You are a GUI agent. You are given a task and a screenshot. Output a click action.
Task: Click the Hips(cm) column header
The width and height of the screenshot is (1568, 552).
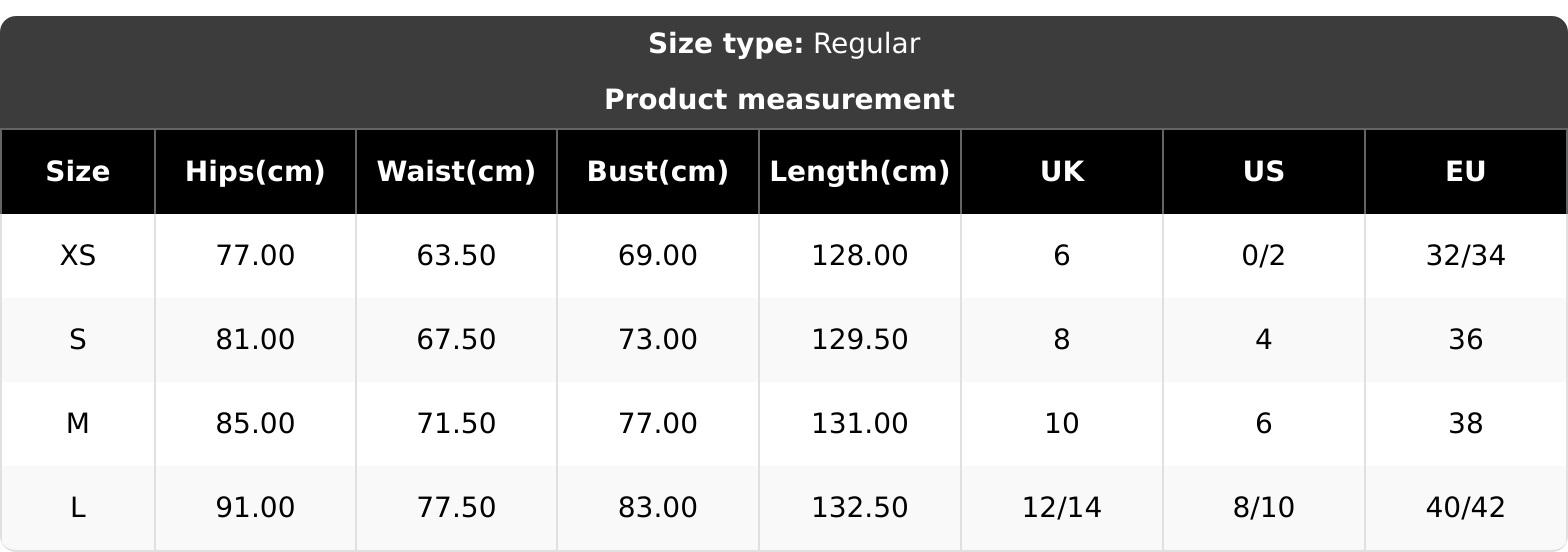[x=255, y=172]
